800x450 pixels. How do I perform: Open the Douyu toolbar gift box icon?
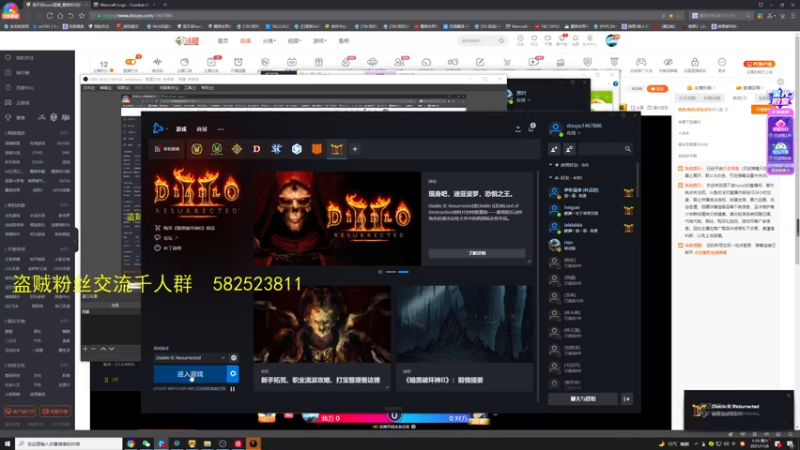pos(318,62)
